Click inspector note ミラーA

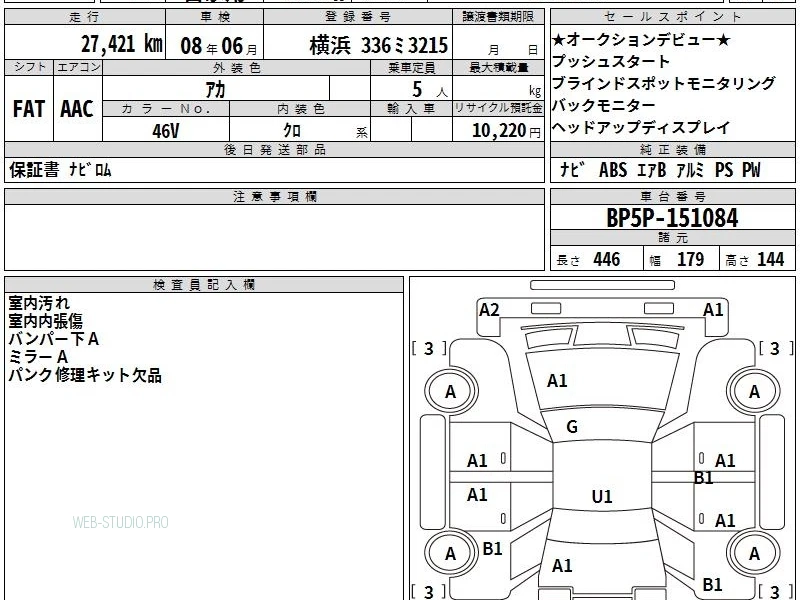[x=38, y=357]
